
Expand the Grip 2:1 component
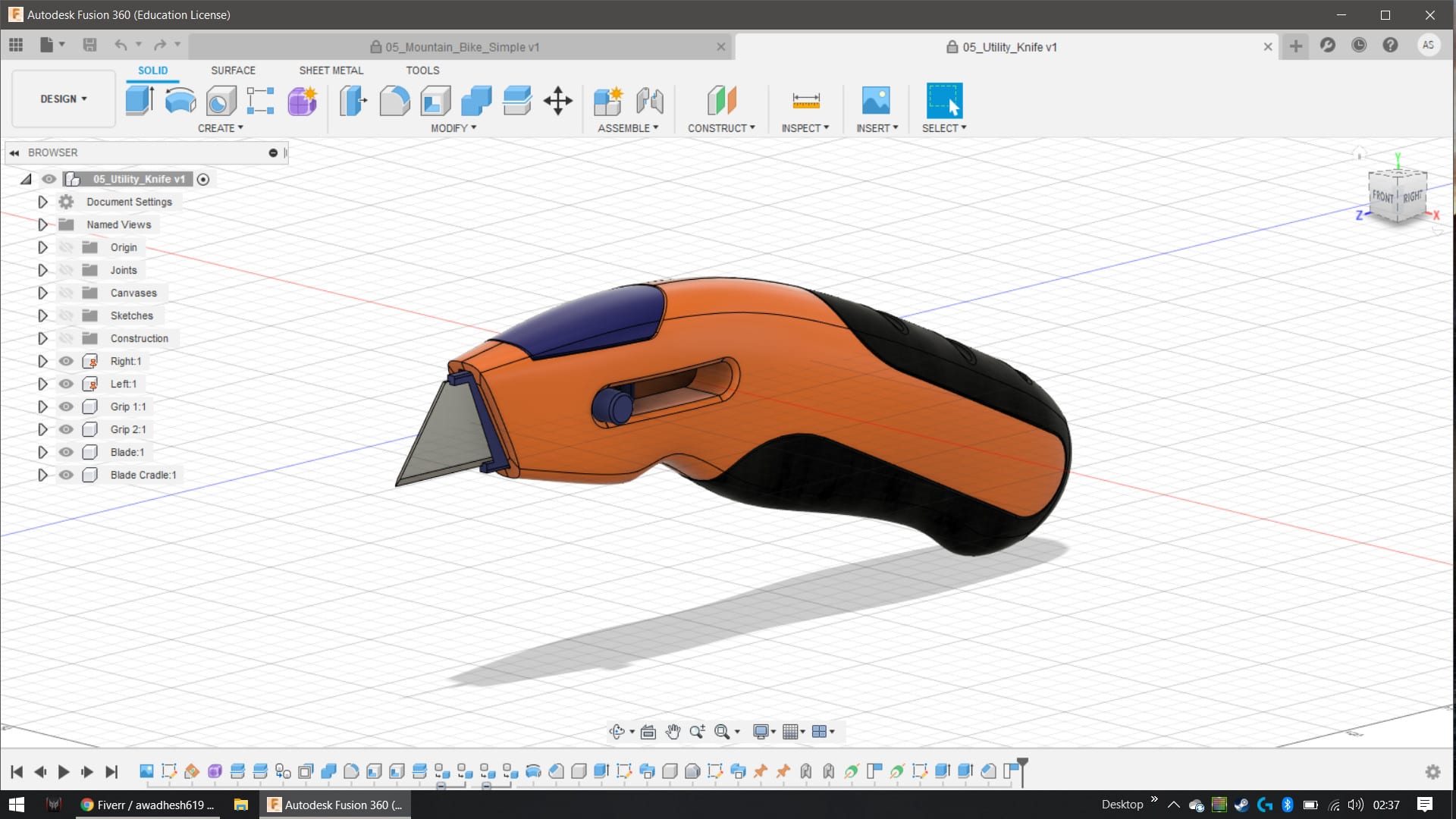42,429
